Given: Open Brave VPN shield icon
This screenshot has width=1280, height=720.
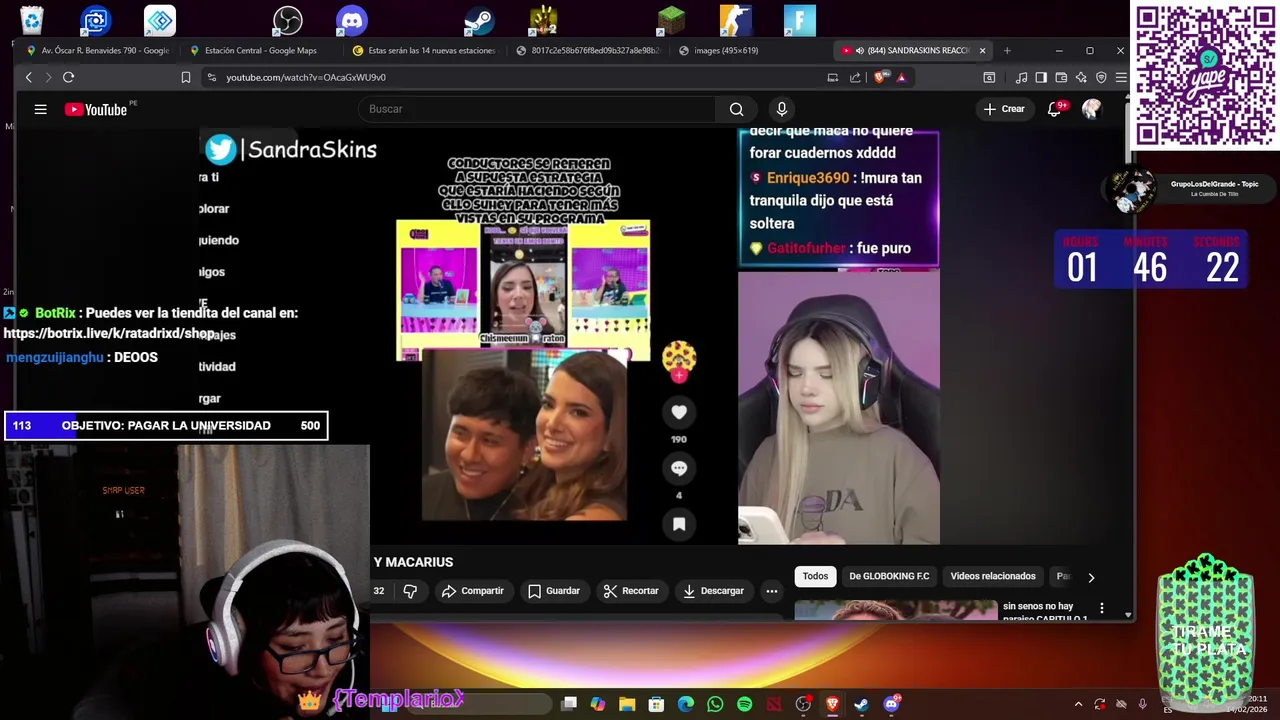Looking at the screenshot, I should (1101, 77).
